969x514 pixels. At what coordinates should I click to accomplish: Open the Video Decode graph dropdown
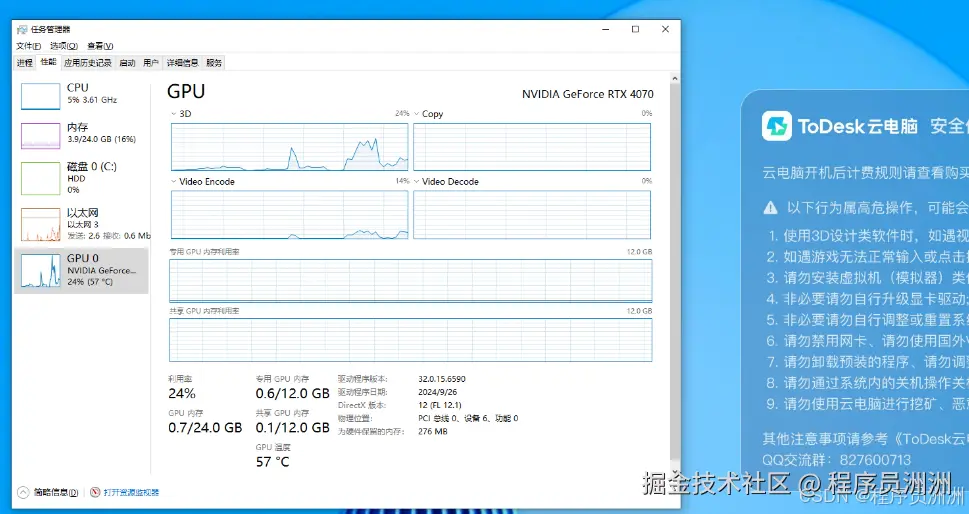click(x=417, y=182)
